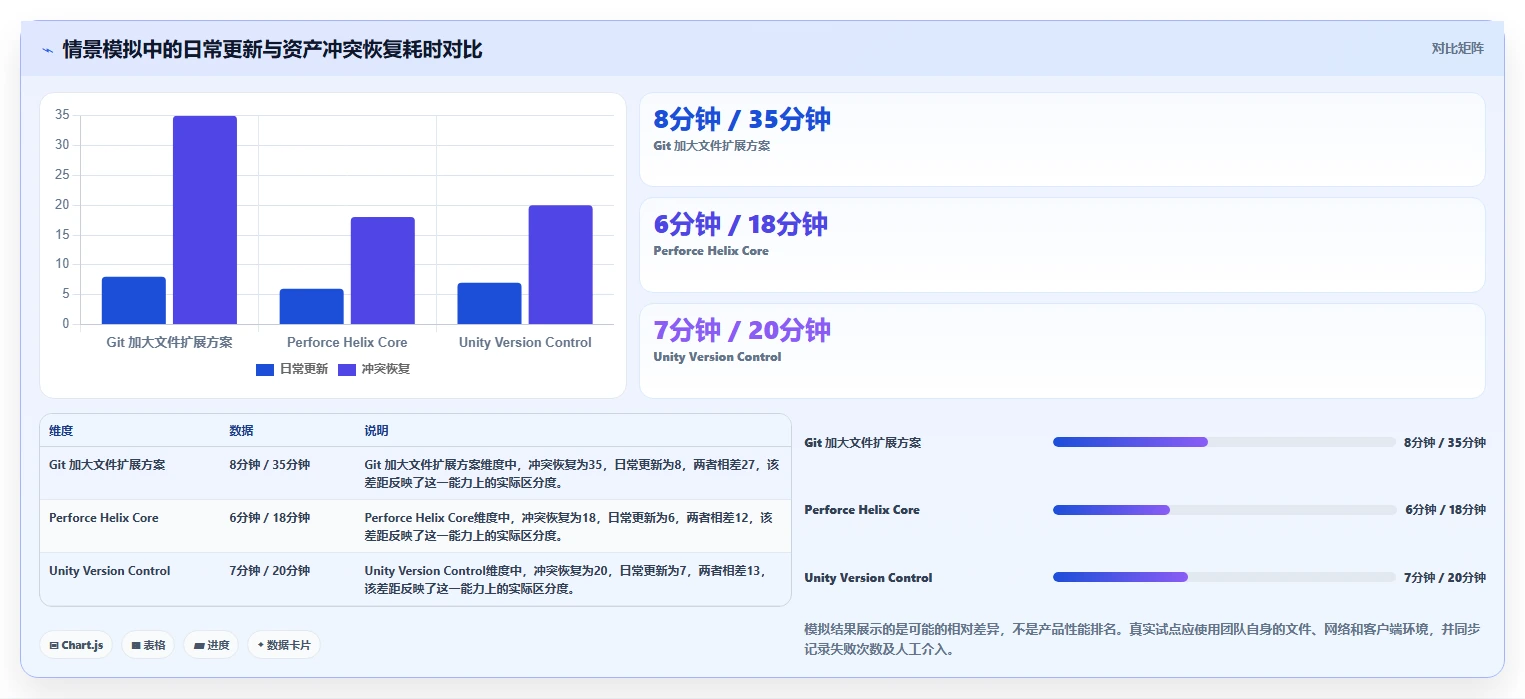Click the chart x-axis label Git 加大文件扩展方案
Screen dimensions: 1525x699
tap(169, 342)
